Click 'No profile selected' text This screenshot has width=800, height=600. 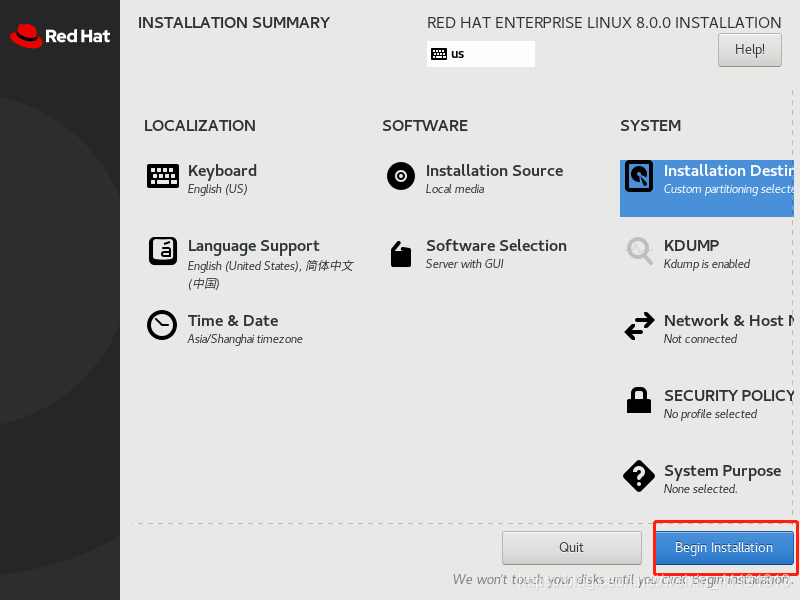[710, 414]
